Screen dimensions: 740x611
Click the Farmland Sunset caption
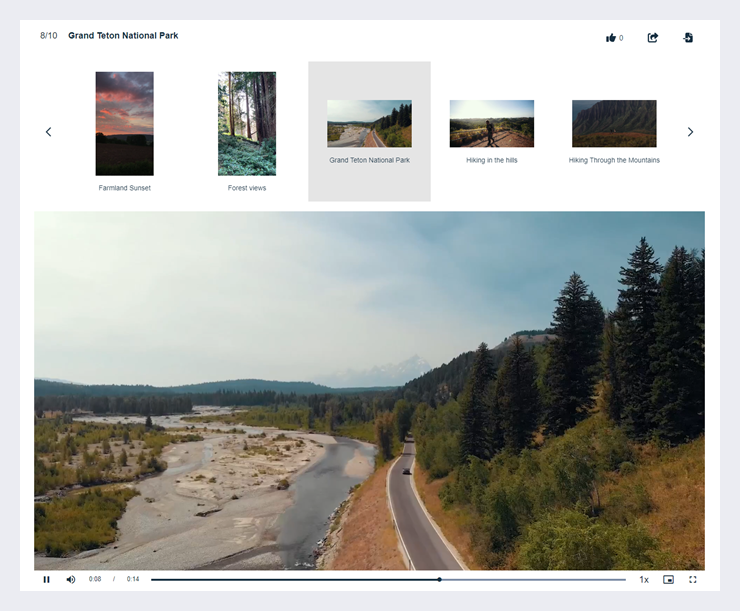[x=124, y=188]
